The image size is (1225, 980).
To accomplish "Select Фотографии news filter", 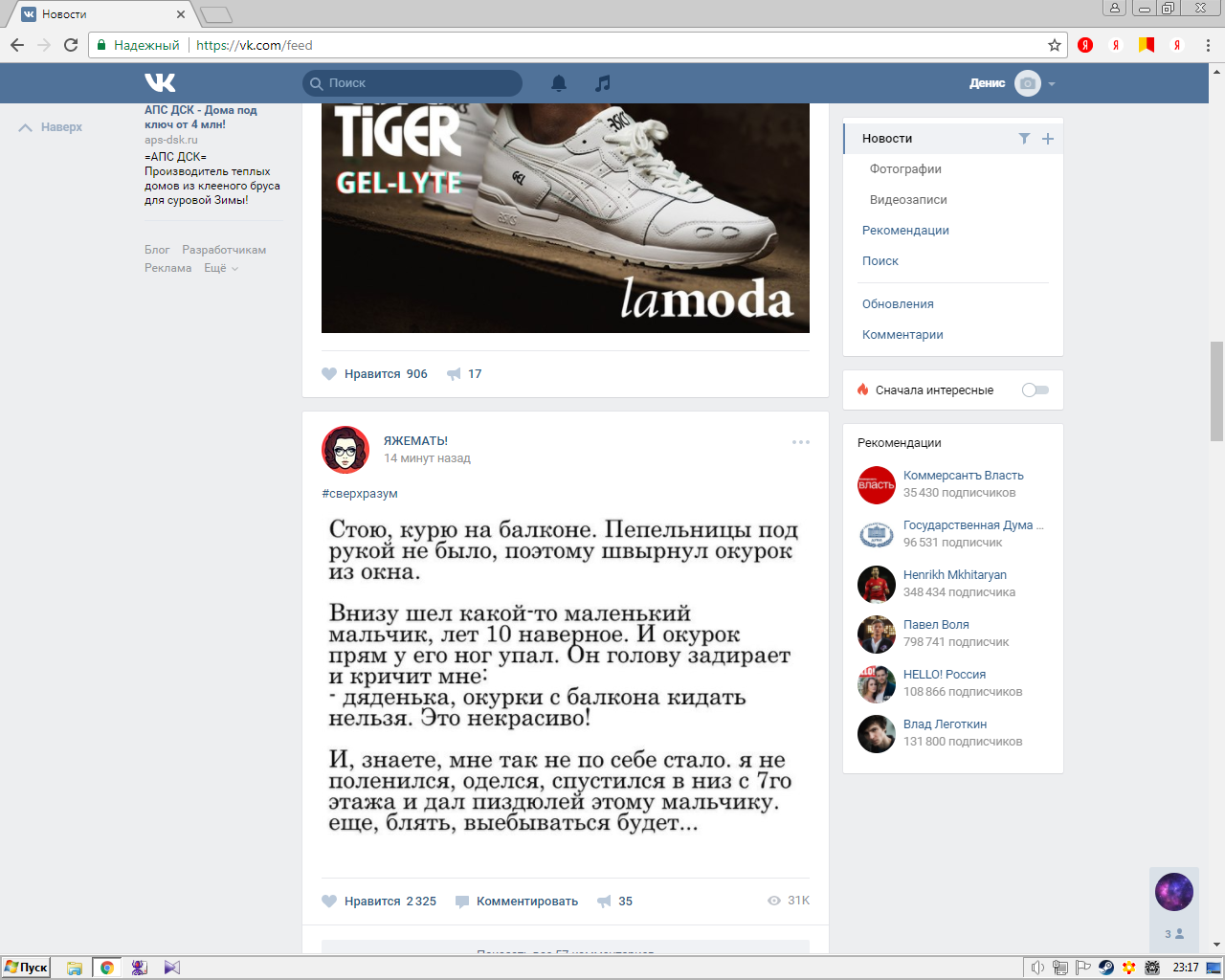I will (x=905, y=169).
